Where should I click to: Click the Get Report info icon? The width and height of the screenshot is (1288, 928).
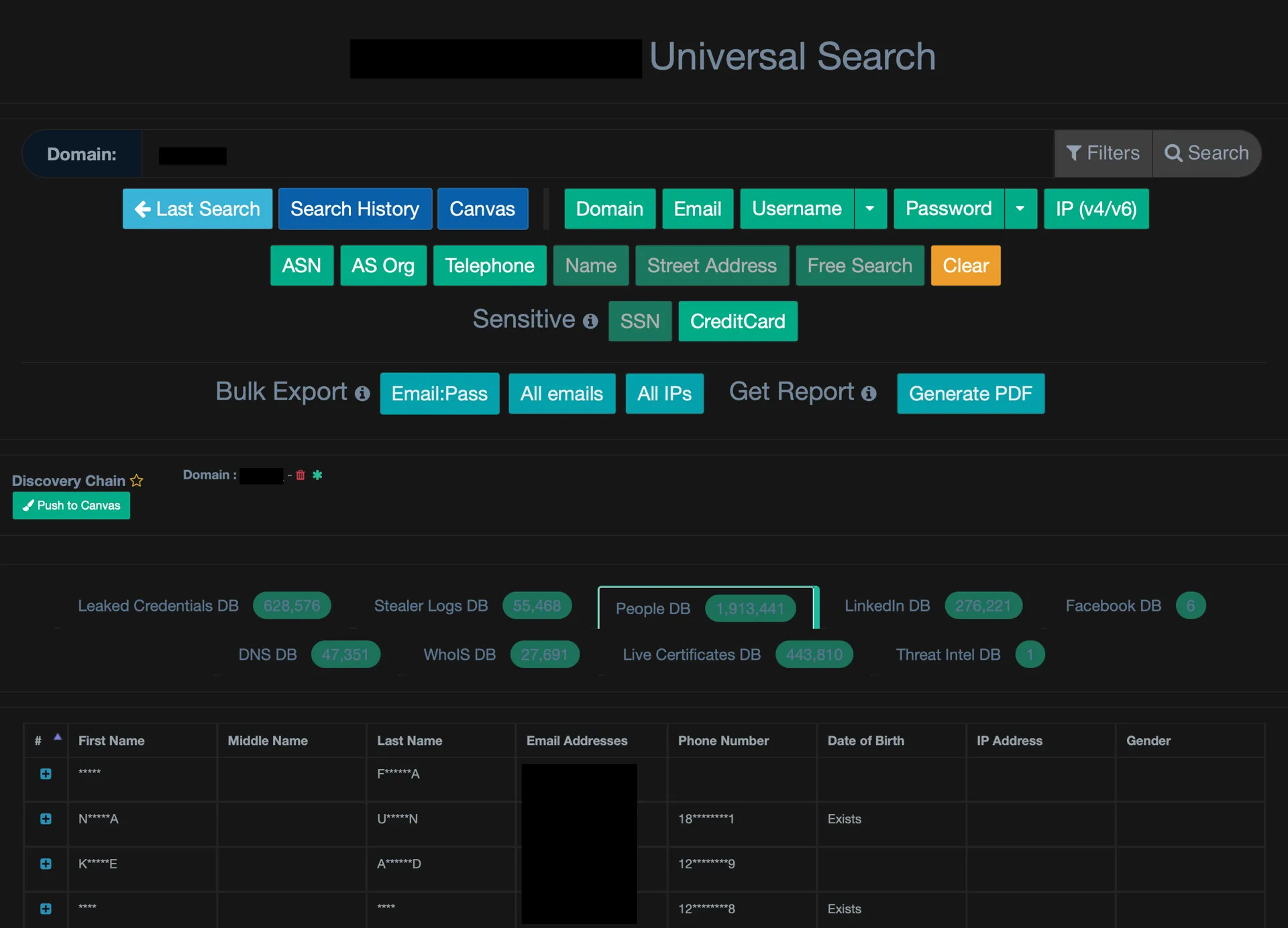coord(869,394)
